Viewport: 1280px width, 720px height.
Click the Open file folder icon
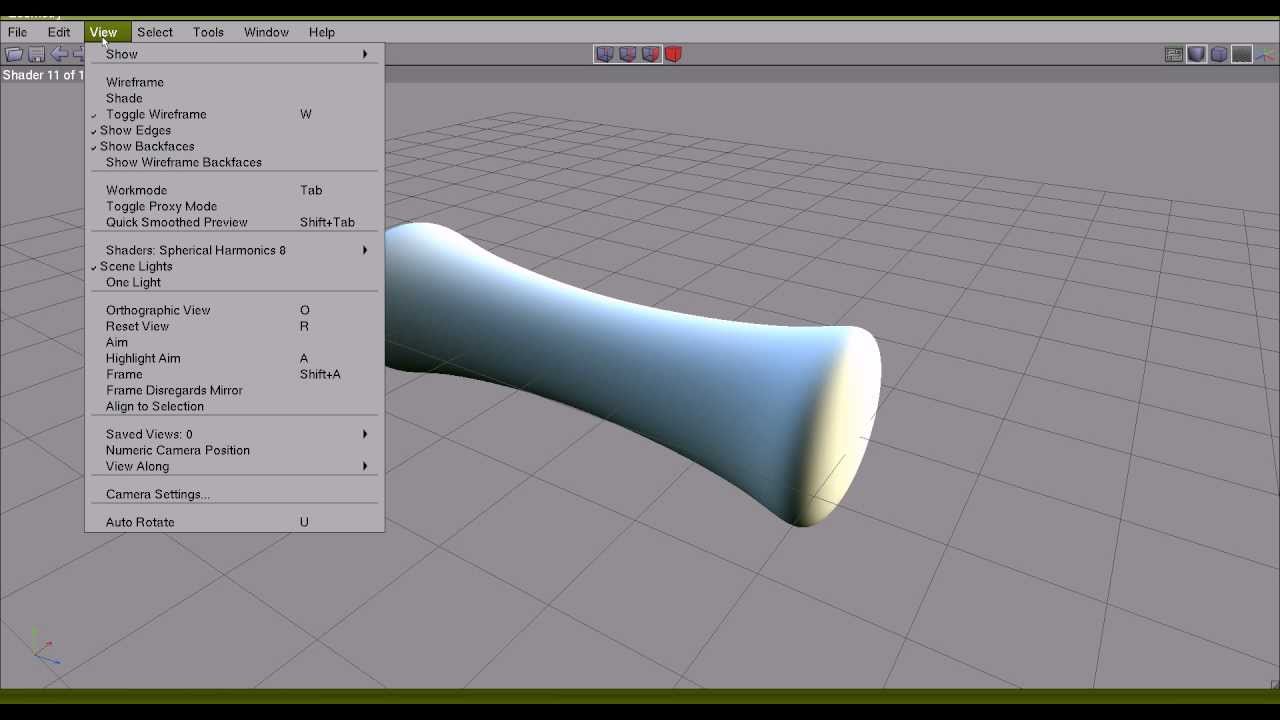click(x=14, y=54)
